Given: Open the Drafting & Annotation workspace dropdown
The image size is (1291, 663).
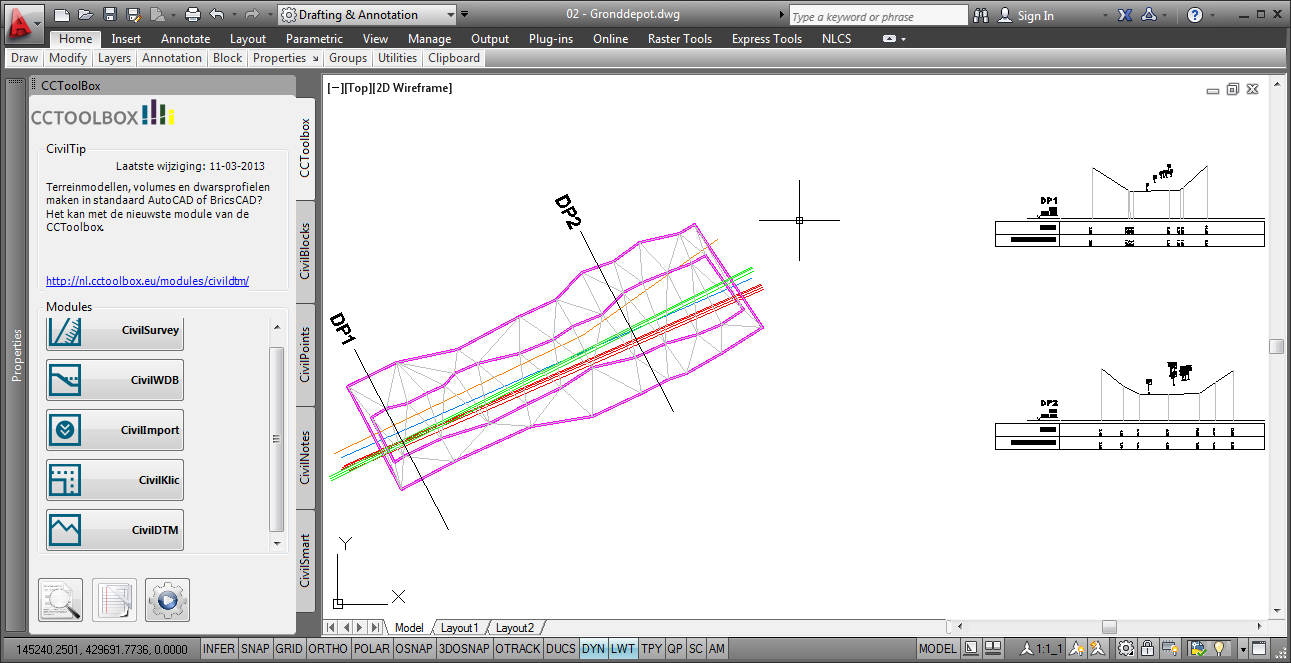Looking at the screenshot, I should (367, 15).
